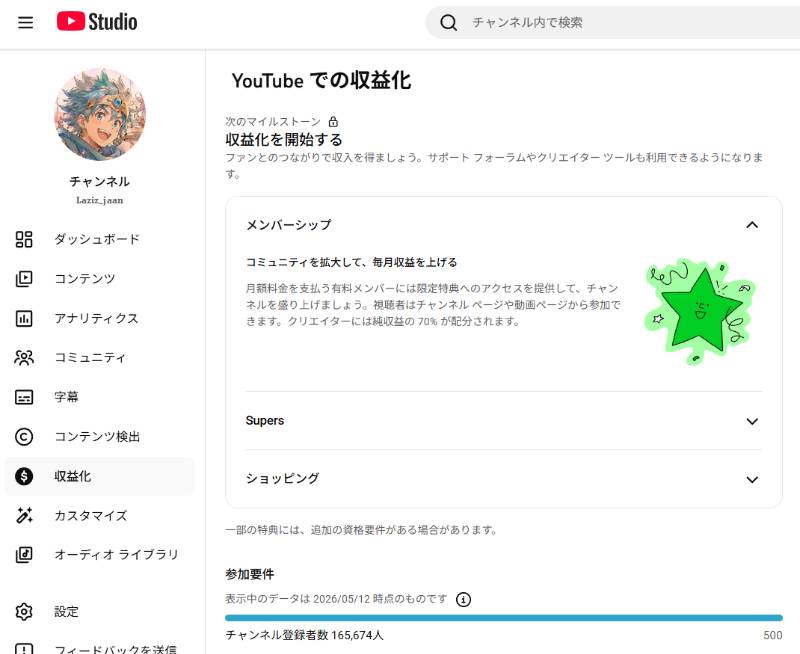Click the lock icon beside 次のマイルストーン
800x654 pixels.
point(333,121)
